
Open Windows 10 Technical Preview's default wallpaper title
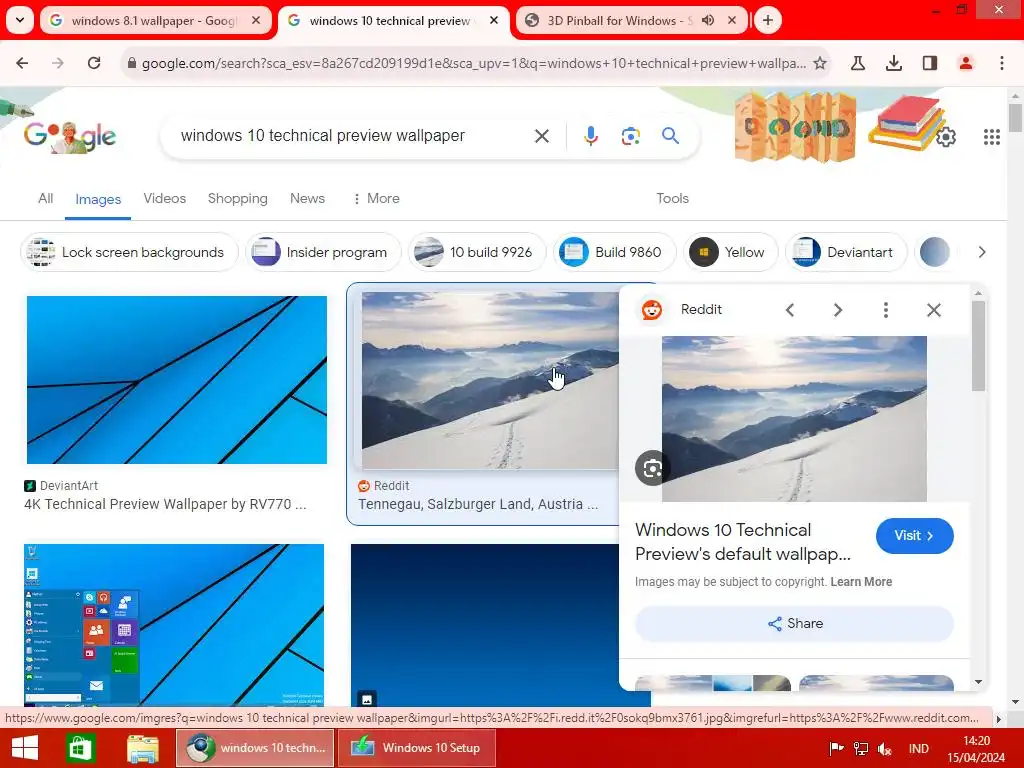[743, 542]
